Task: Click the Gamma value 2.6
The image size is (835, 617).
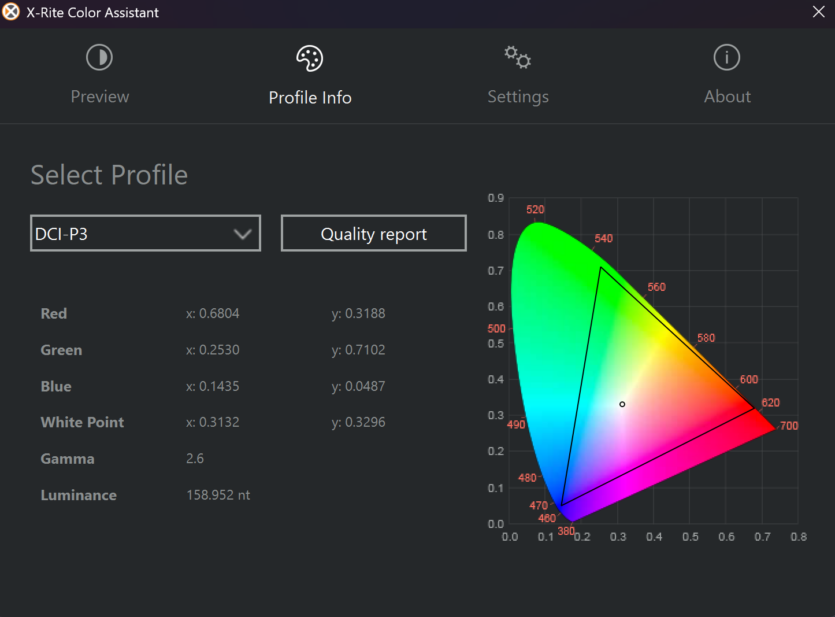Action: click(195, 458)
